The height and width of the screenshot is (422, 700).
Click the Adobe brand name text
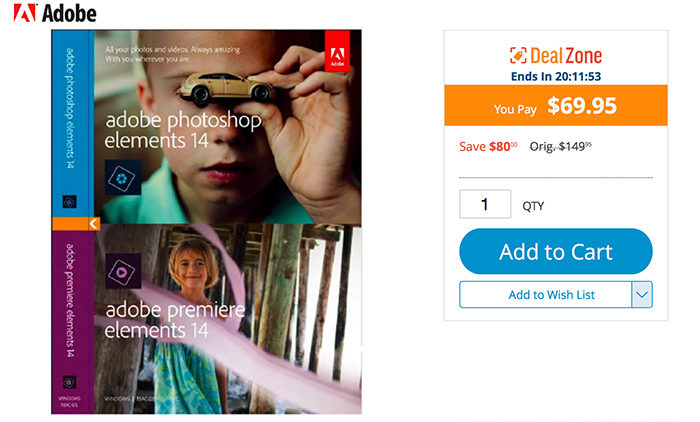pyautogui.click(x=70, y=13)
